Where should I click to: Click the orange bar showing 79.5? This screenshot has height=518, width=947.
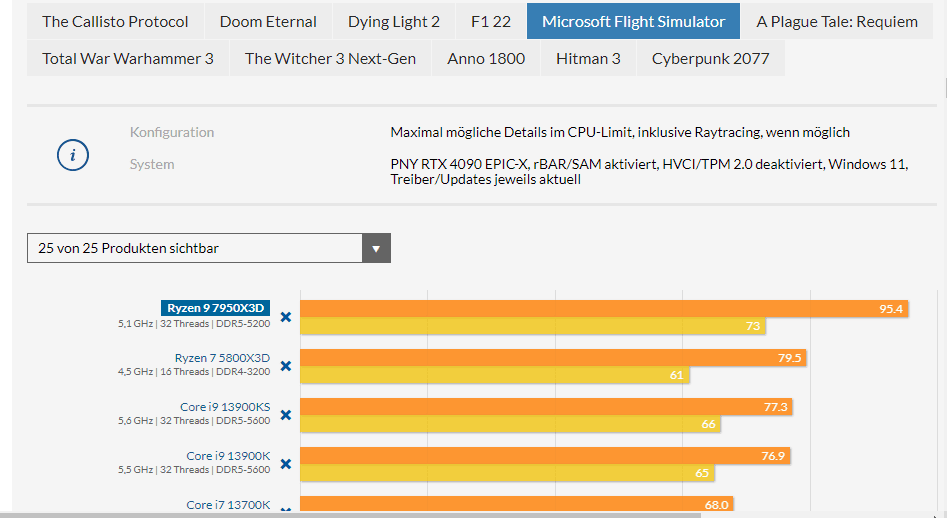[x=553, y=357]
